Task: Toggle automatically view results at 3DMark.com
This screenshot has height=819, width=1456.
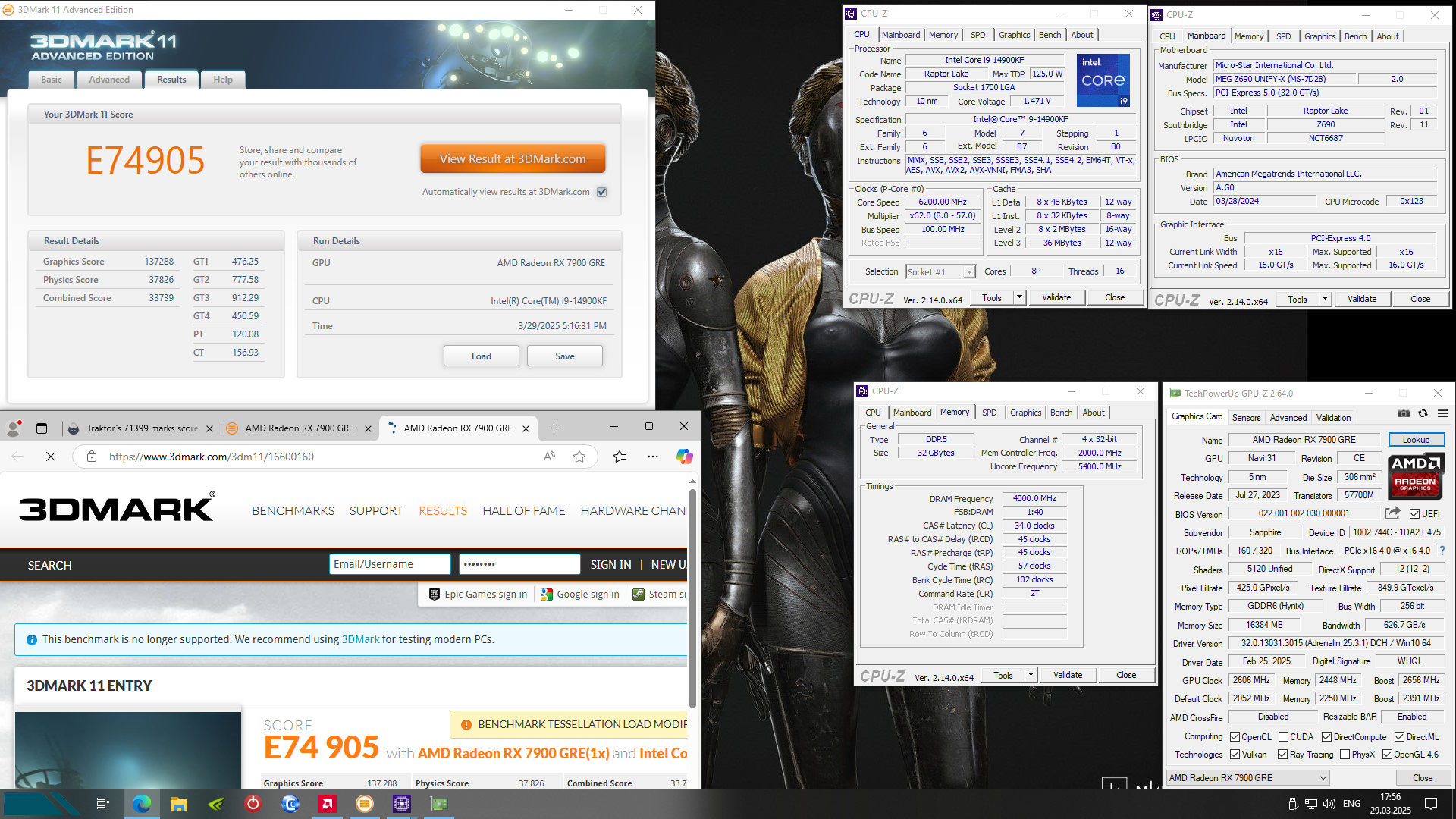Action: (602, 192)
